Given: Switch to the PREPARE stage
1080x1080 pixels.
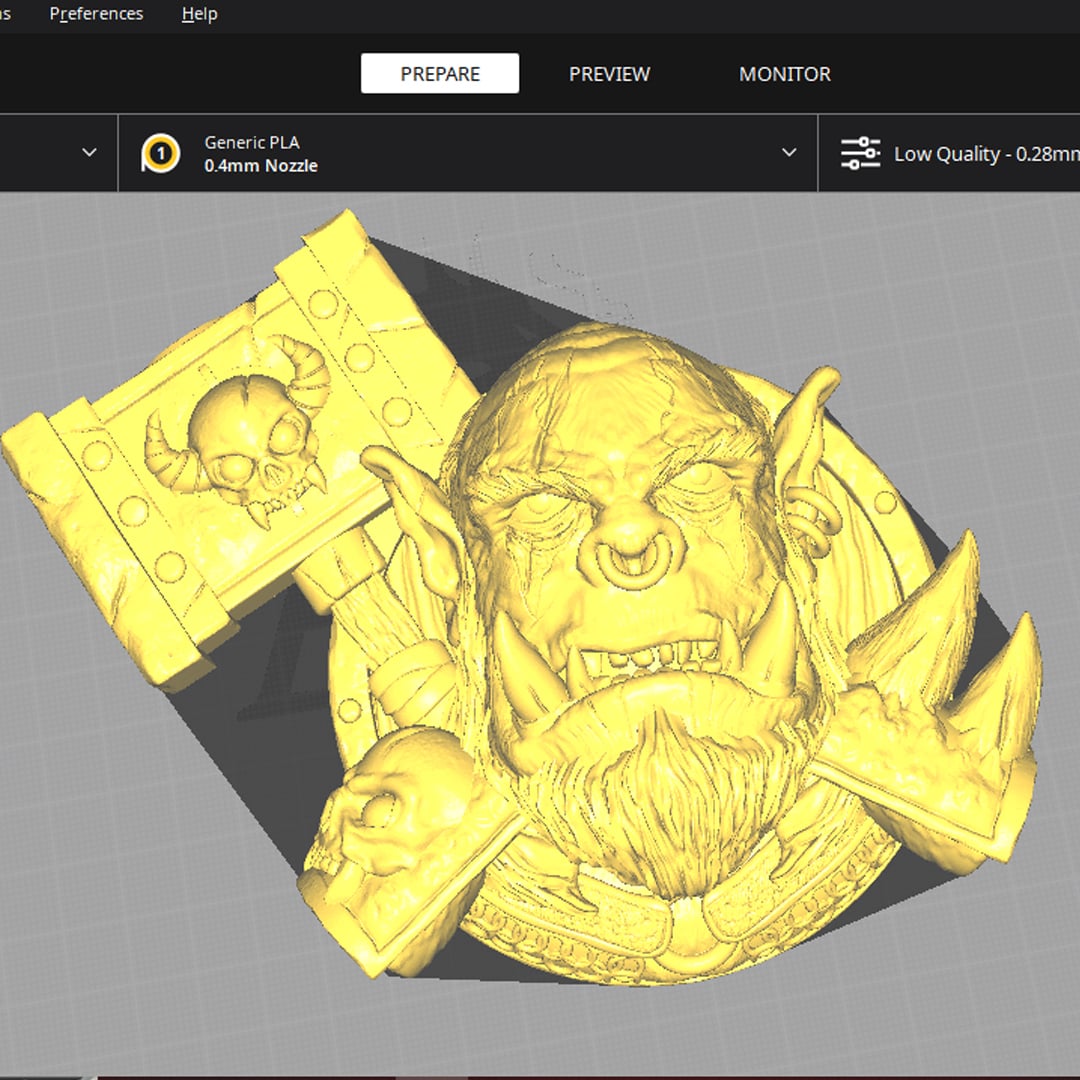Looking at the screenshot, I should coord(439,74).
